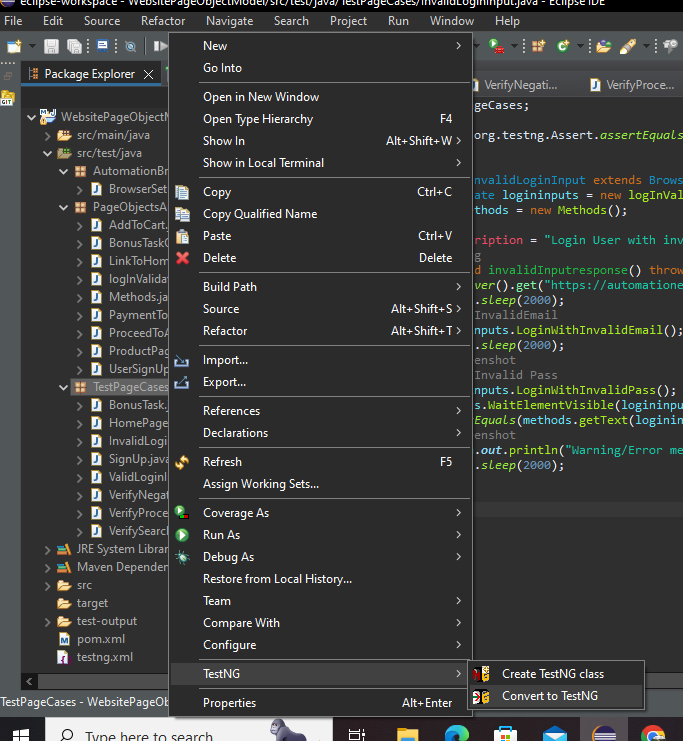
Task: Expand the JRE System Library node
Action: (x=48, y=549)
